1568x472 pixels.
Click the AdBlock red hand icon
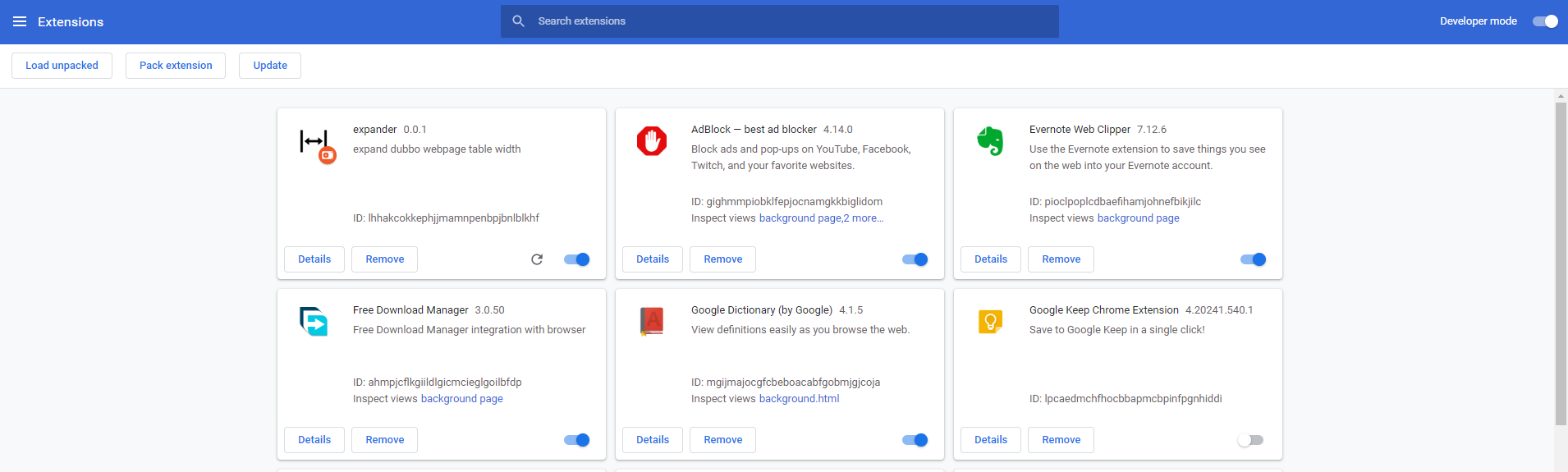[x=652, y=141]
